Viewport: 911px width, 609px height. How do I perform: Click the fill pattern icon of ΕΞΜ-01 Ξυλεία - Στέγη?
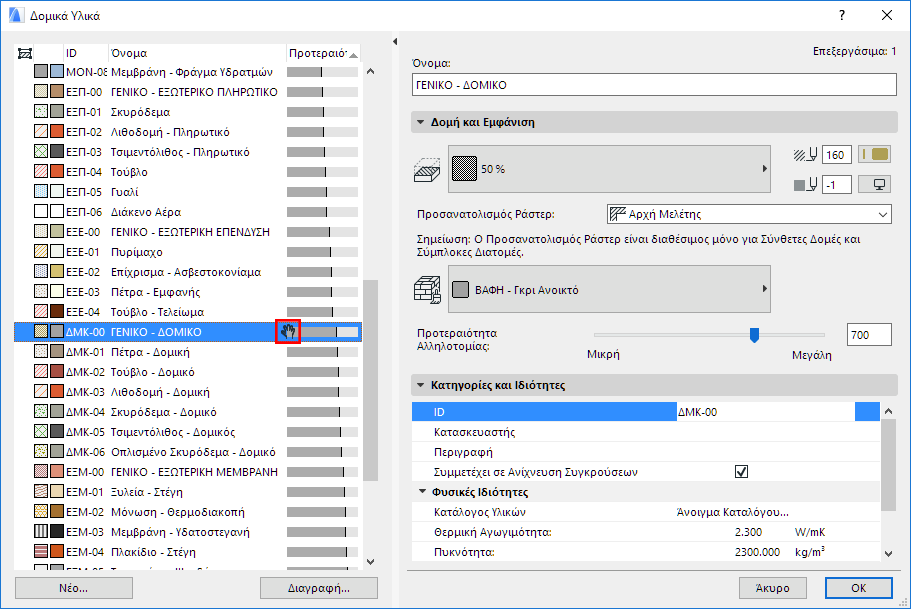41,492
